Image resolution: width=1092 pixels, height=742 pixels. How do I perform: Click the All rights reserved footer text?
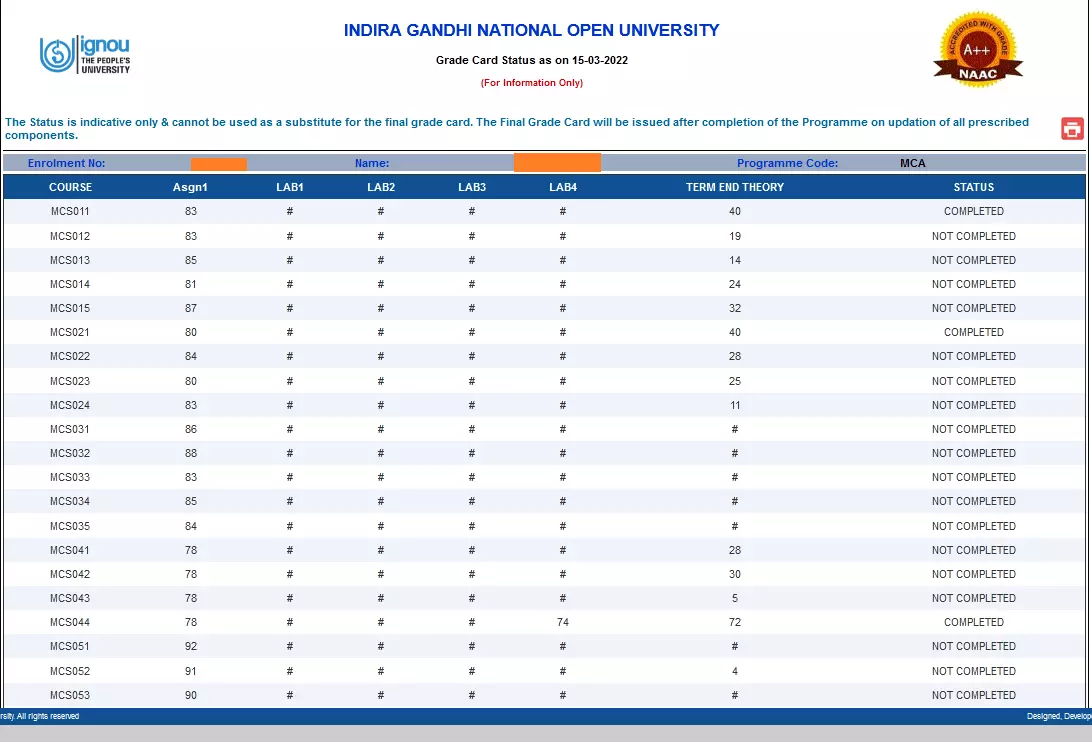tap(40, 716)
